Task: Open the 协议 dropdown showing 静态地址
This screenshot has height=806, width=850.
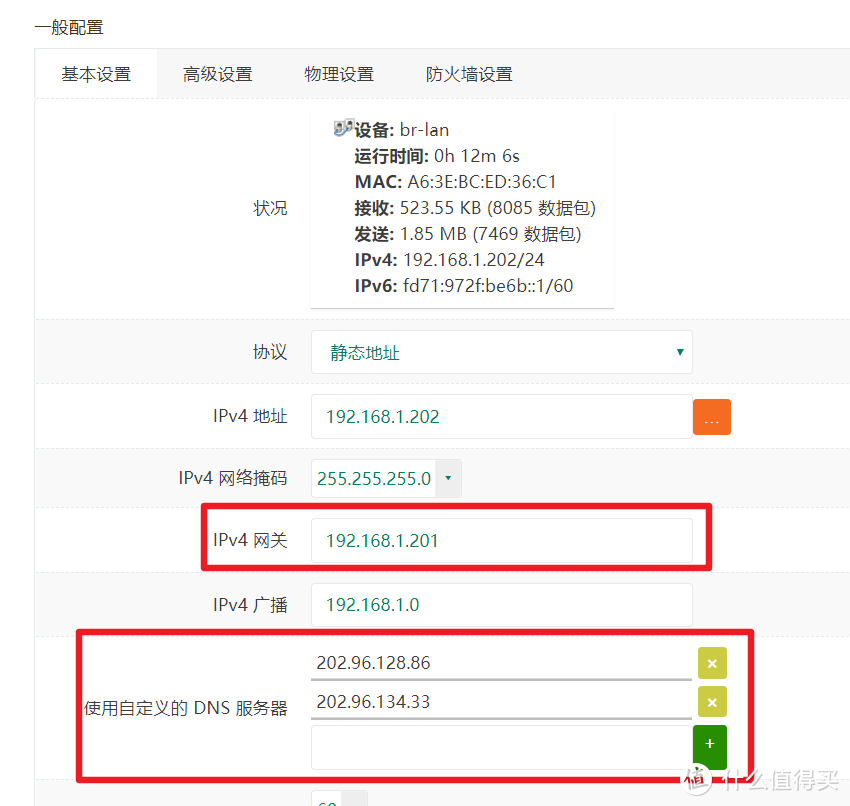Action: coord(500,352)
